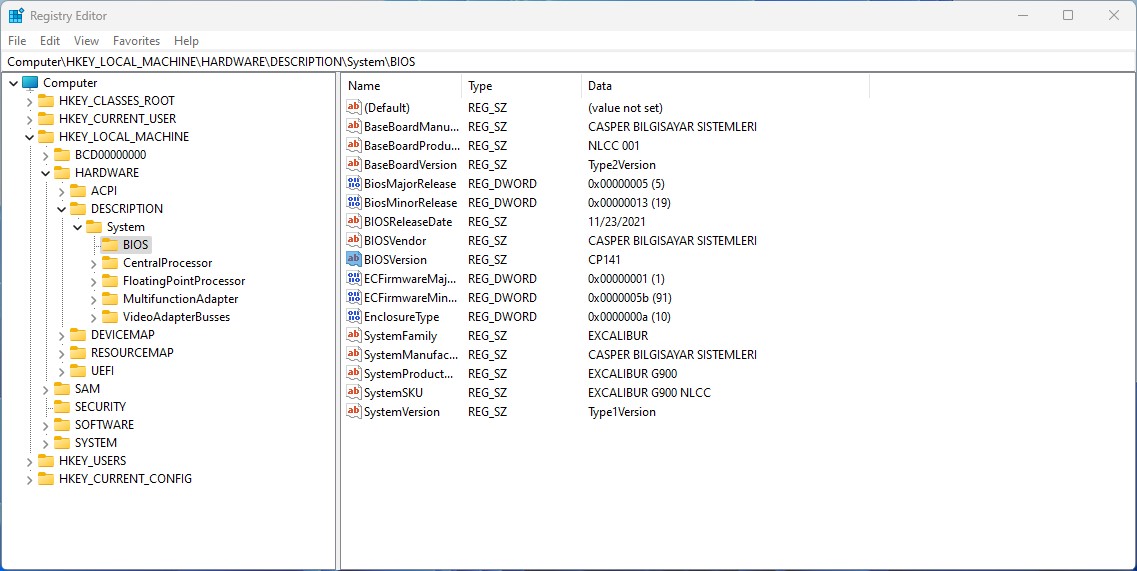Click the HKEY_CURRENT_CONFIG folder icon
This screenshot has height=571, width=1137.
coord(46,479)
